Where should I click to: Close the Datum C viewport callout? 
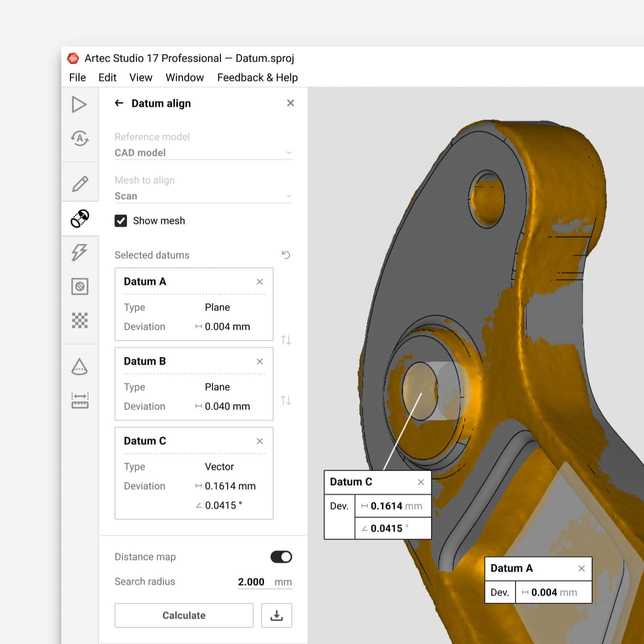(421, 482)
